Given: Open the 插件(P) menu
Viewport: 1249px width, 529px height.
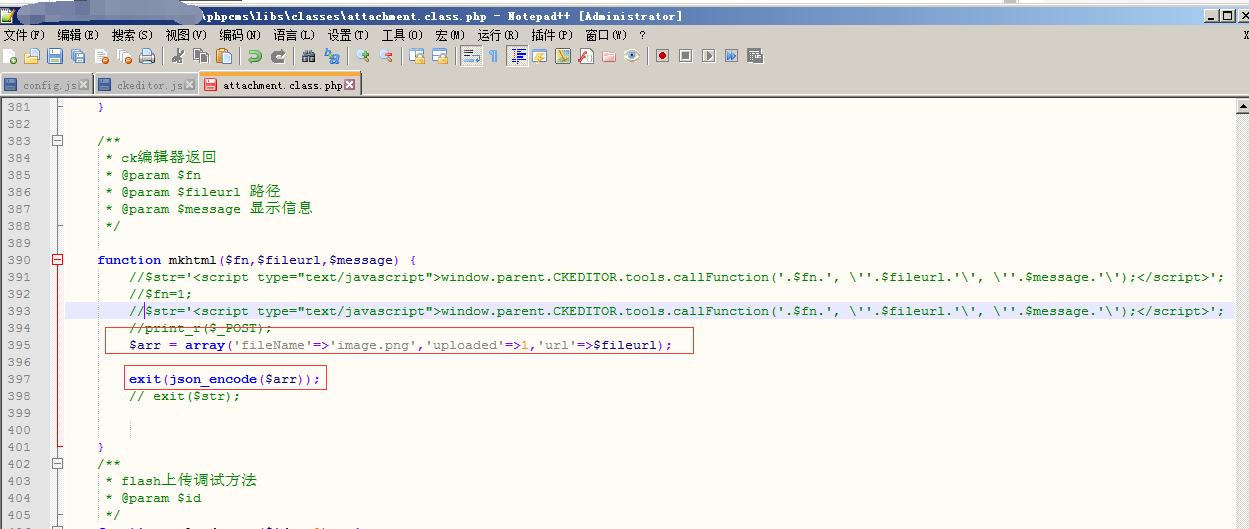Looking at the screenshot, I should tap(552, 35).
